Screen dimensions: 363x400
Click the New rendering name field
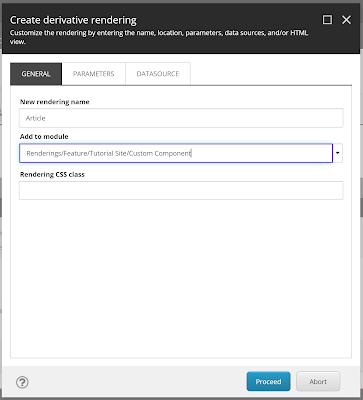[181, 118]
